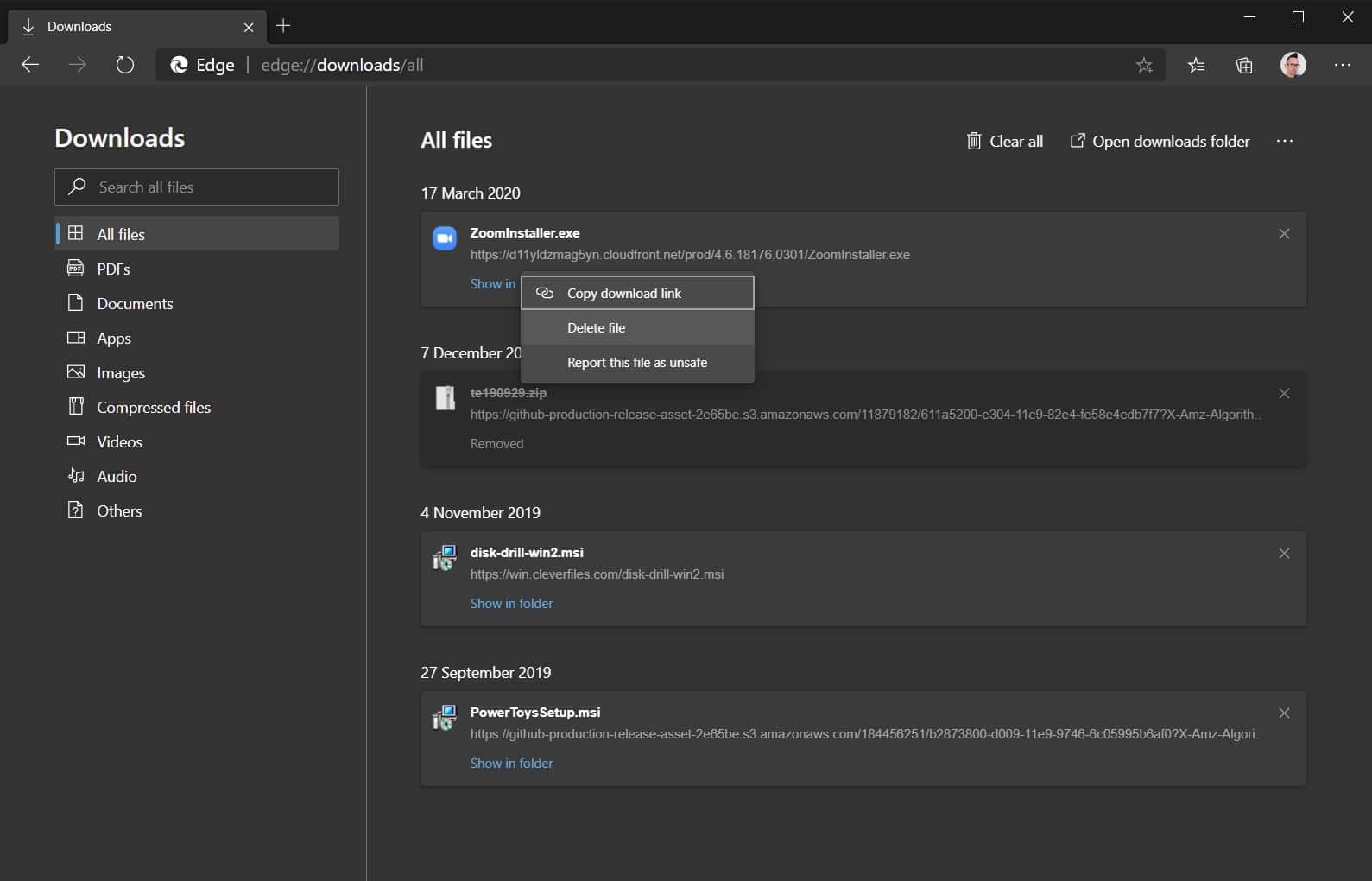Filter downloads by PDFs category
The image size is (1372, 881).
[113, 269]
